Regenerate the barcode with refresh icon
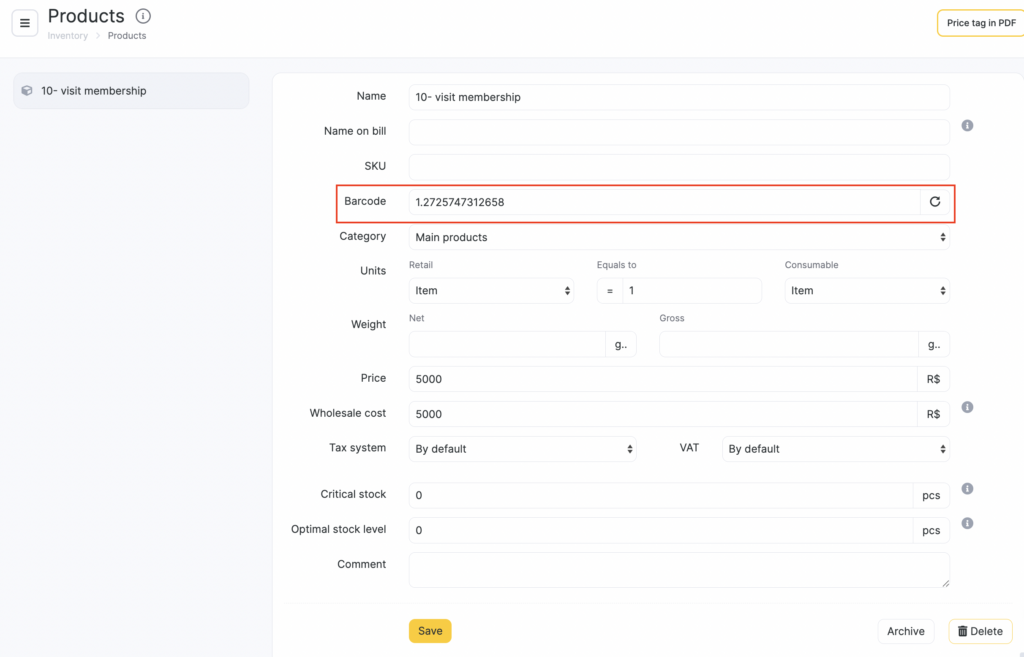 935,202
